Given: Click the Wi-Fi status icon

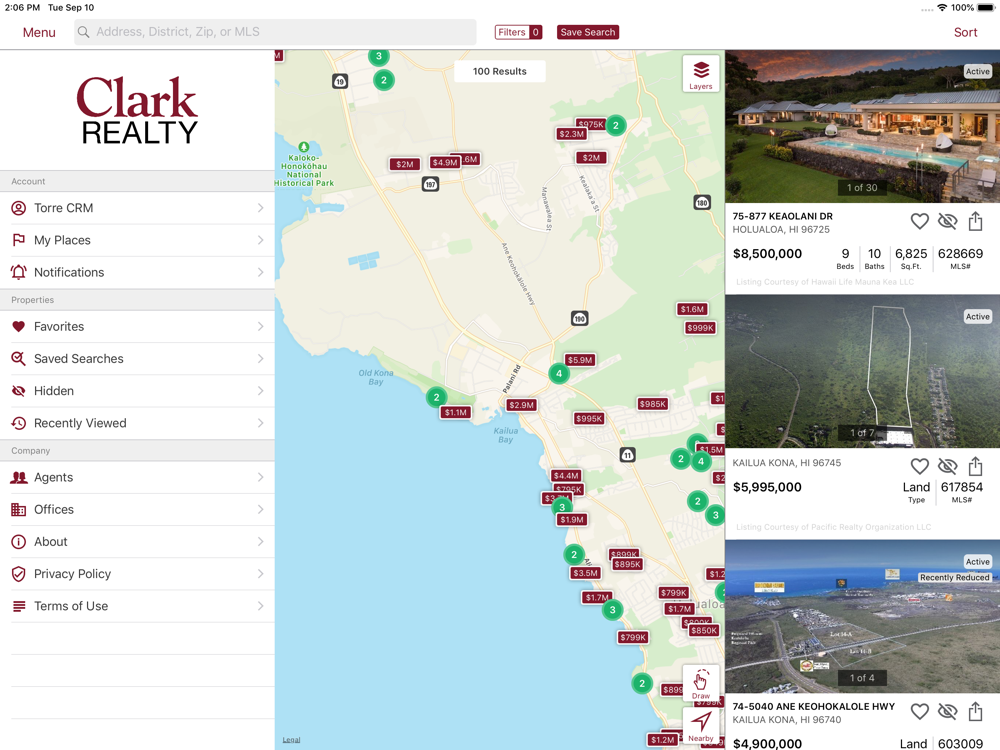Looking at the screenshot, I should point(942,8).
